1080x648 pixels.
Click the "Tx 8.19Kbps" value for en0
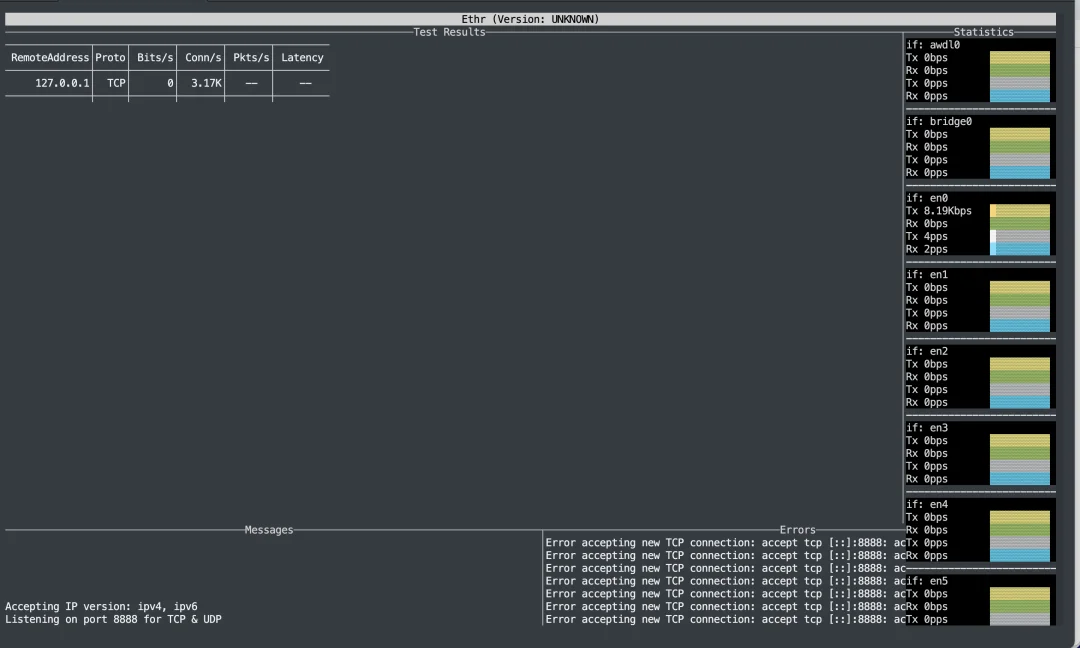click(x=939, y=211)
